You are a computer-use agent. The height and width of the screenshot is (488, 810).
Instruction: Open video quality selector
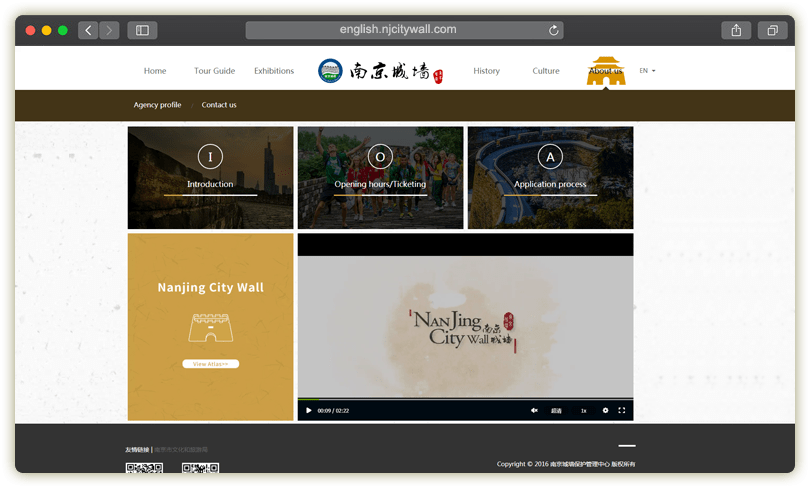[556, 410]
